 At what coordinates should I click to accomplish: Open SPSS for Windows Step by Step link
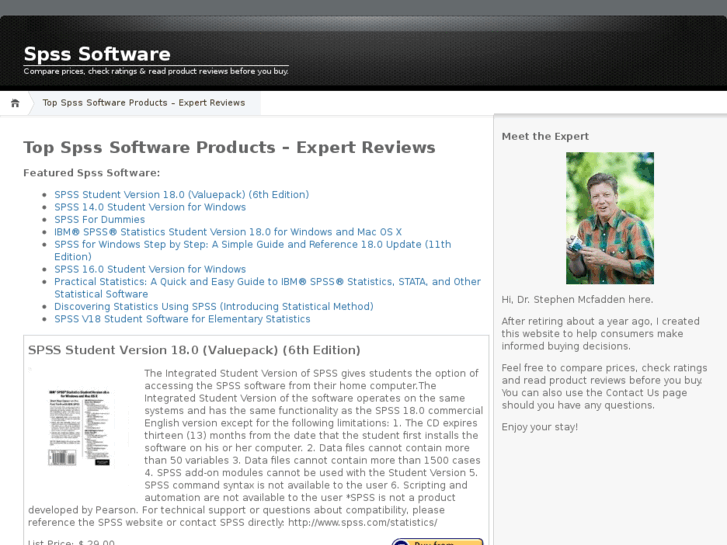[253, 250]
